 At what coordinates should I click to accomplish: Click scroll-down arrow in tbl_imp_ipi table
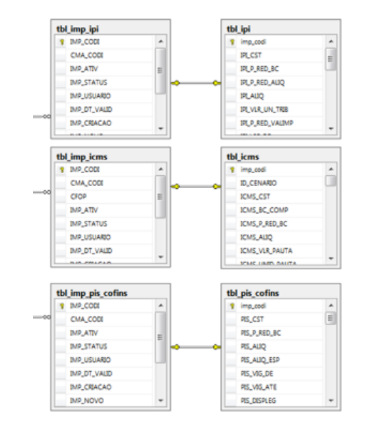[x=161, y=128]
